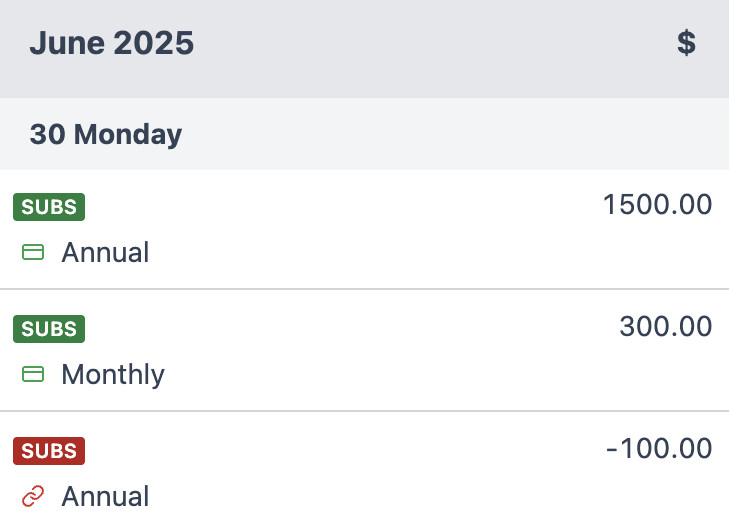Click the green SUBS badge on 1500.00 entry
The image size is (729, 518).
coord(49,207)
